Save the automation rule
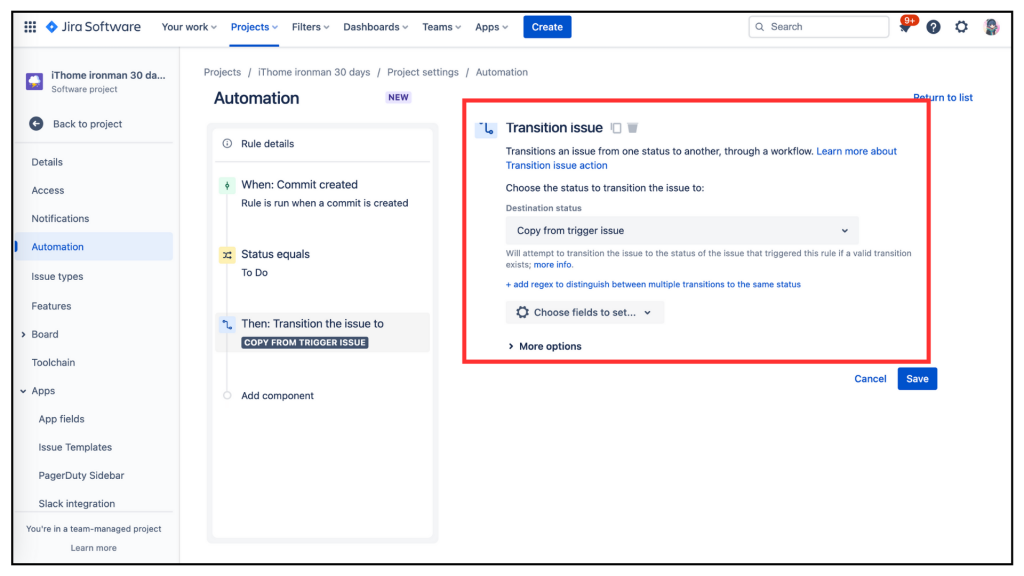Viewport: 1024px width, 576px height. [x=917, y=379]
